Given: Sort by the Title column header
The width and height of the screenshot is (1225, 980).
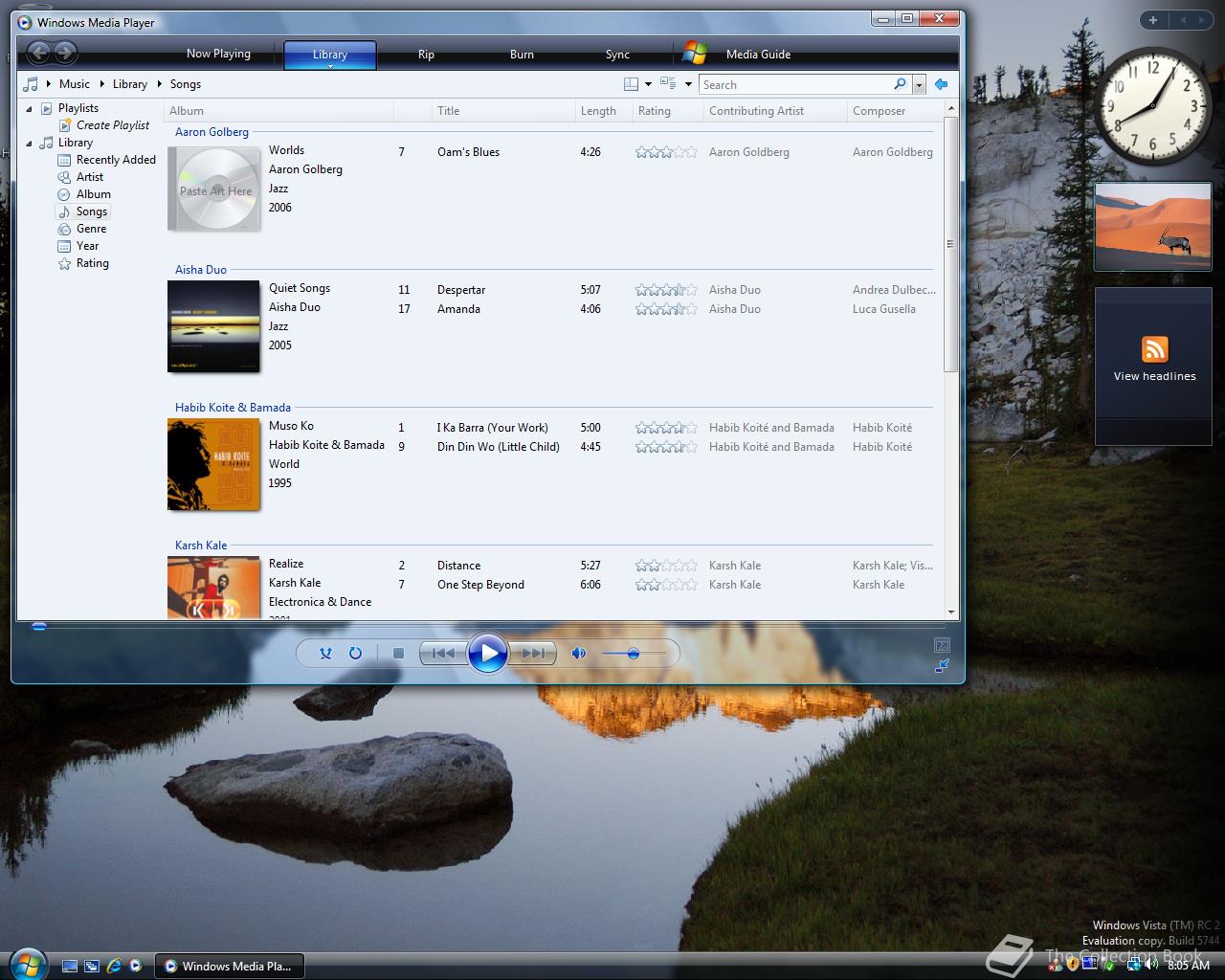Looking at the screenshot, I should point(502,111).
